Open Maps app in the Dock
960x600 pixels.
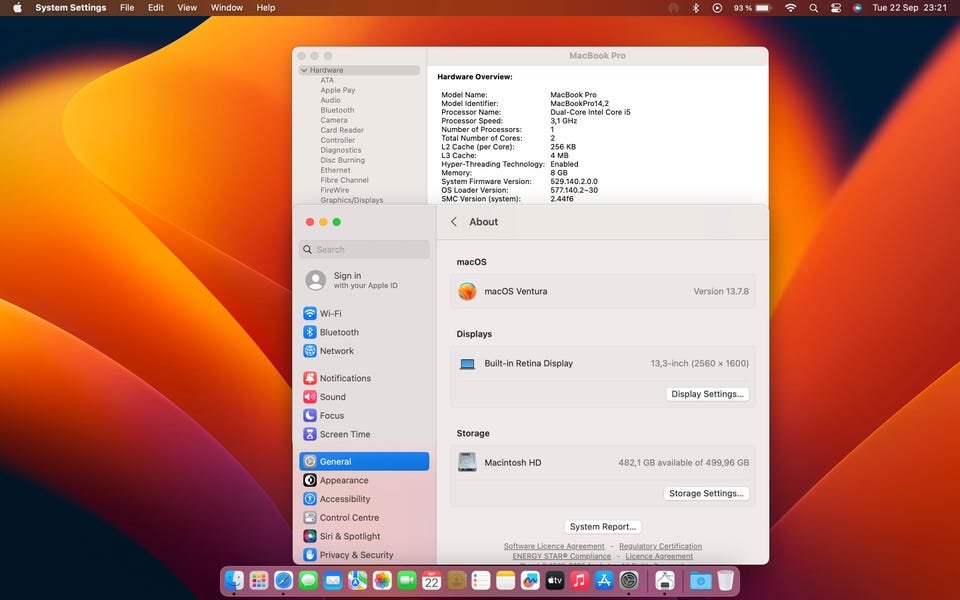point(358,580)
